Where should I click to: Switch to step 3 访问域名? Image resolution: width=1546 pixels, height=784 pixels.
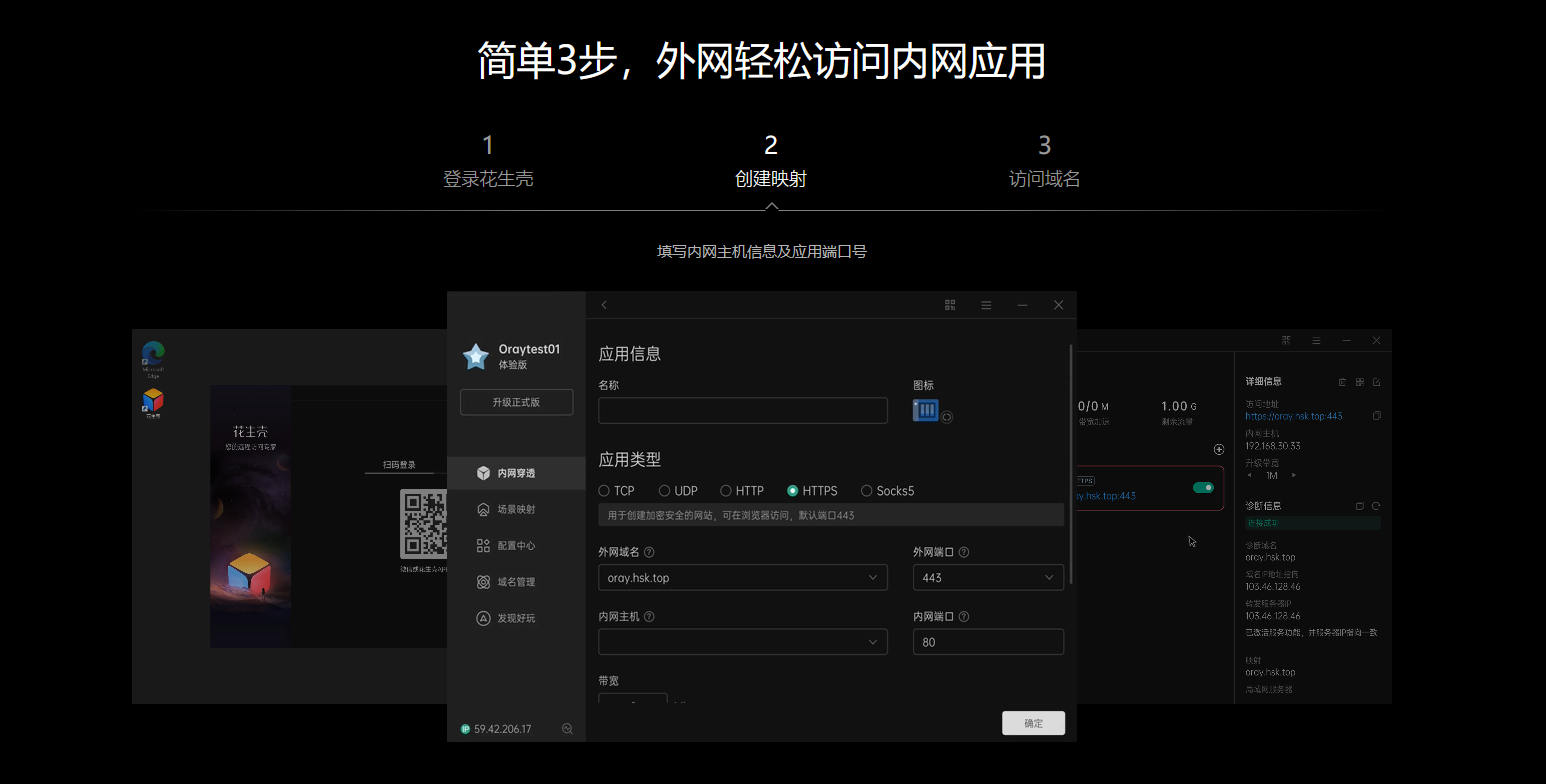tap(1044, 162)
